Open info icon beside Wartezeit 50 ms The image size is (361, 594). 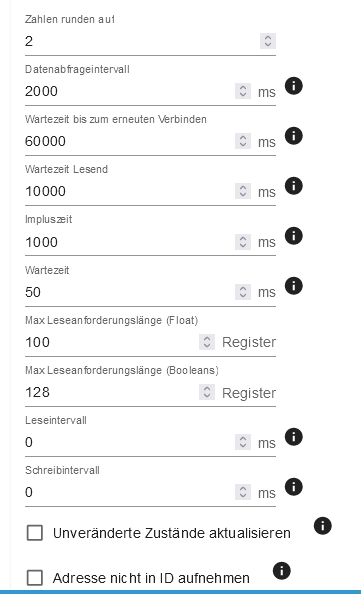[x=294, y=286]
